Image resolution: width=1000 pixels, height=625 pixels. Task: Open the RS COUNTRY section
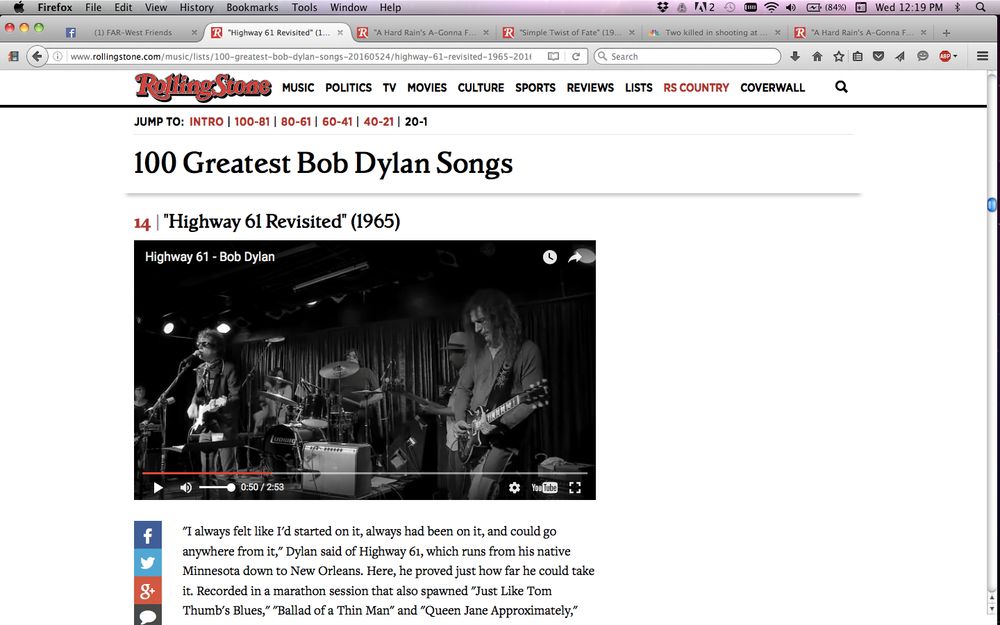(696, 87)
